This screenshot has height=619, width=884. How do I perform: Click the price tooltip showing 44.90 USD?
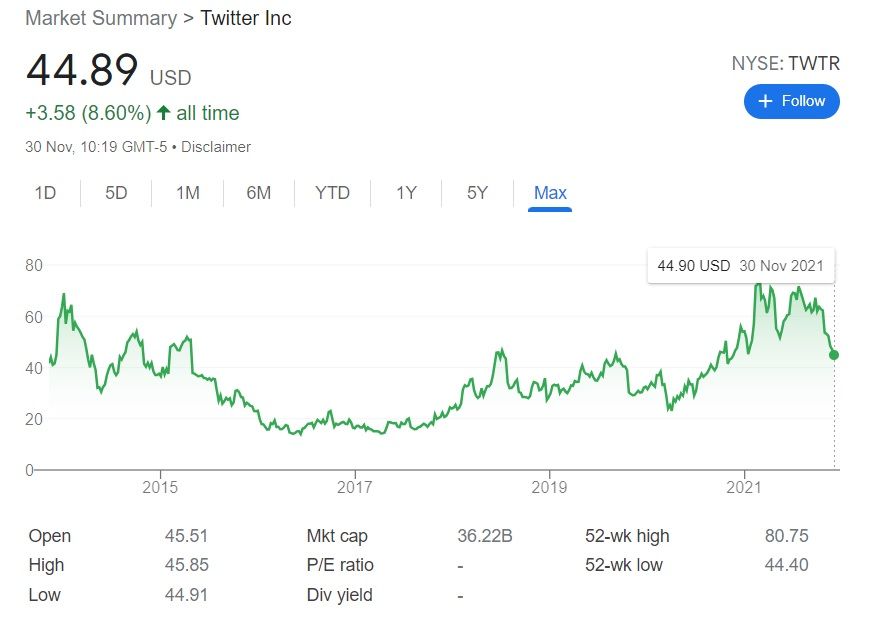pyautogui.click(x=742, y=265)
